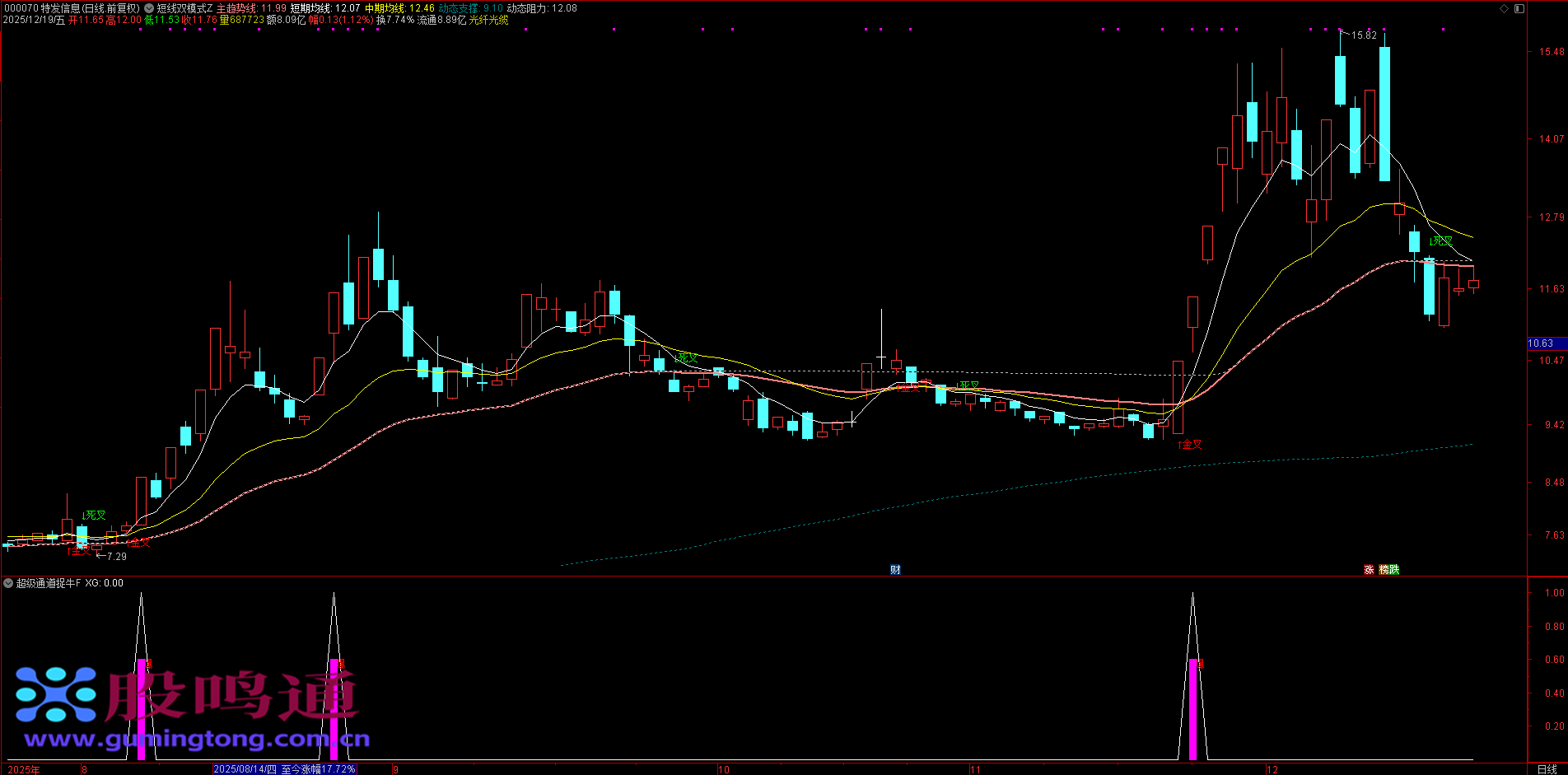The width and height of the screenshot is (1568, 775).
Task: Click the red 金叉 signal near December
Action: tap(1191, 445)
